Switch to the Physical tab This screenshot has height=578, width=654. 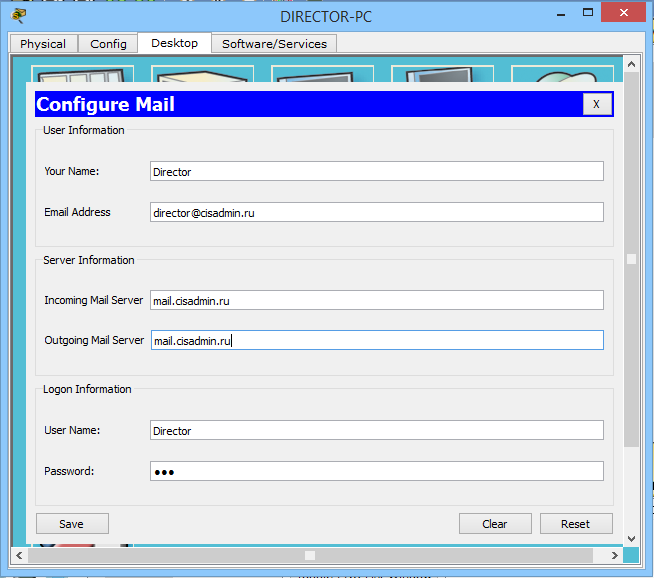[43, 44]
